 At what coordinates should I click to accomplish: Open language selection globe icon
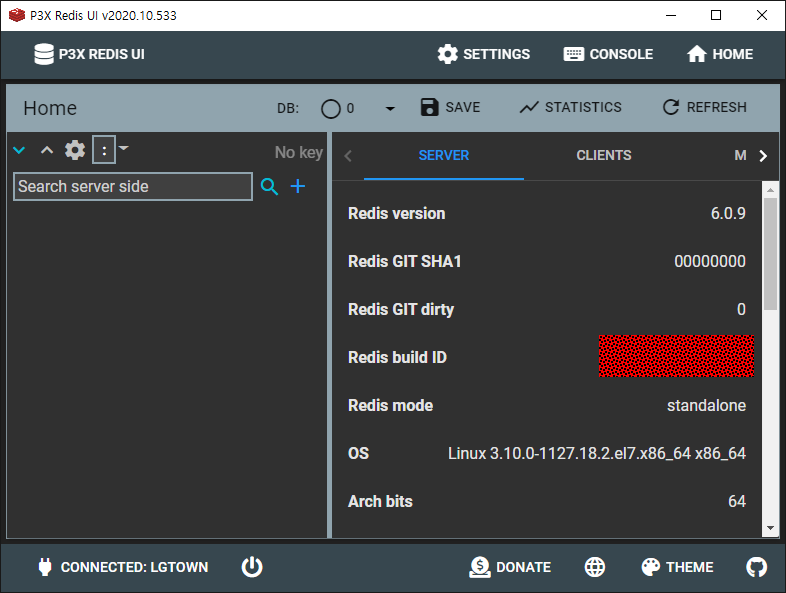(x=595, y=567)
